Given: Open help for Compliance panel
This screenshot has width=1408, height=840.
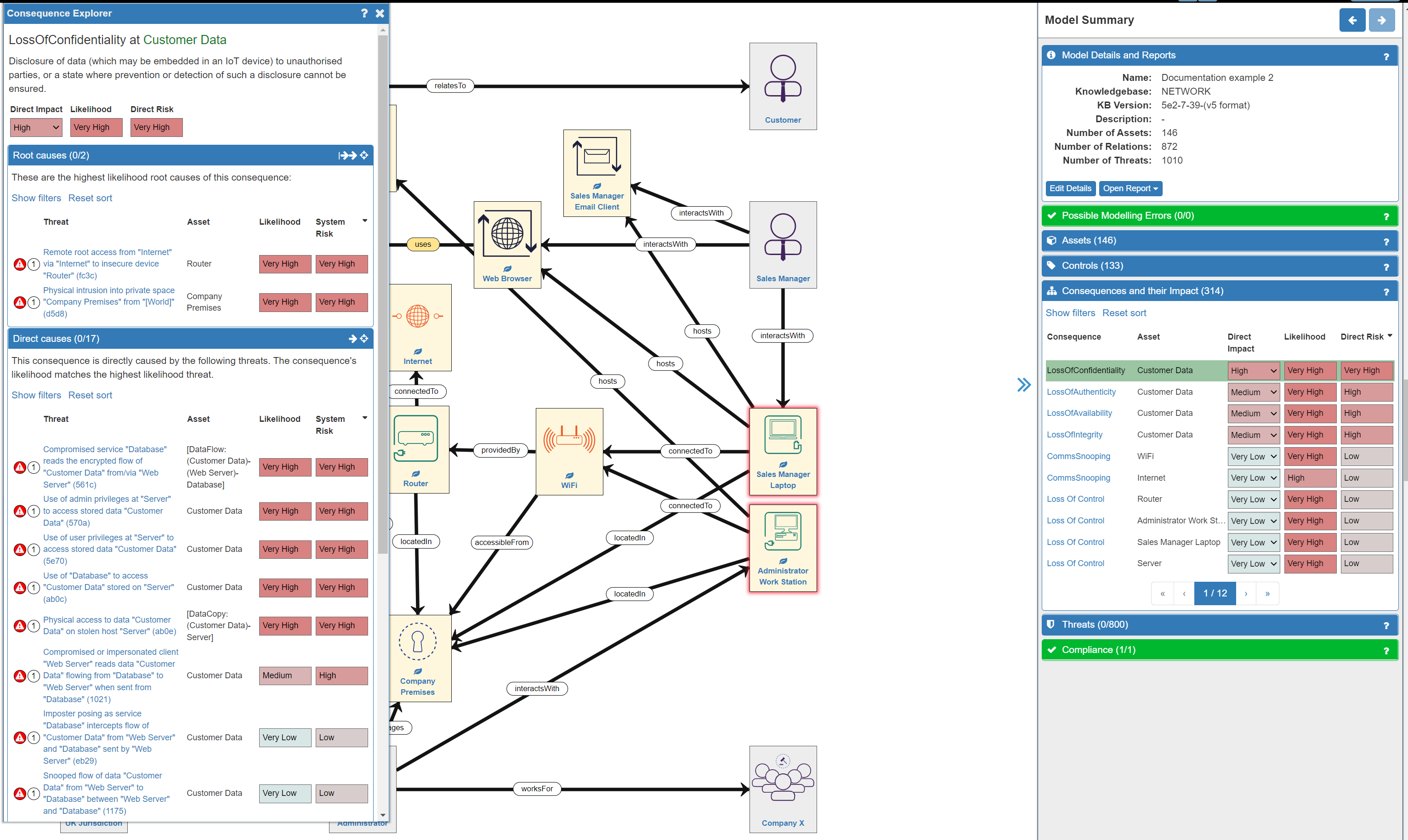Looking at the screenshot, I should click(1386, 651).
